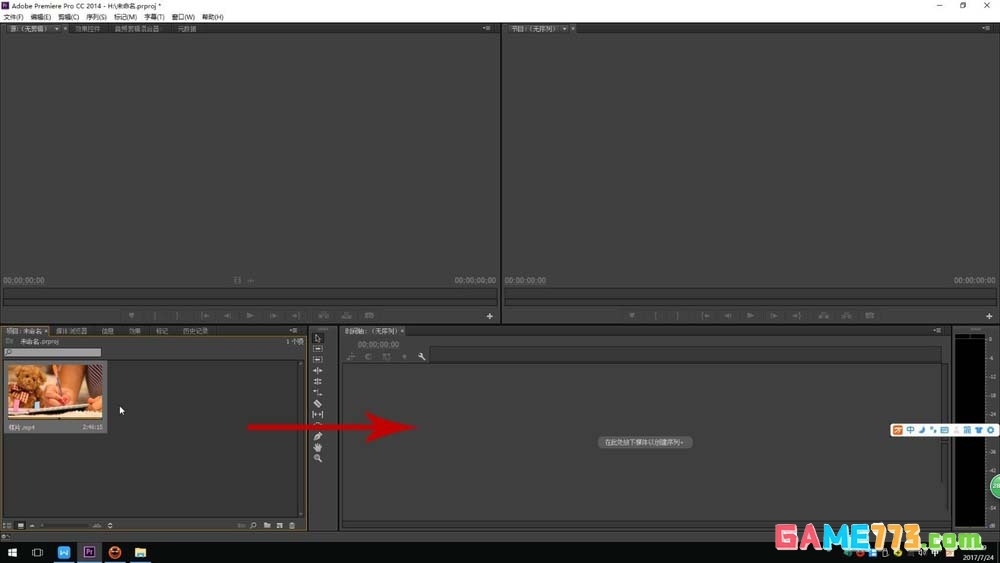1000x563 pixels.
Task: Select the Slip tool
Action: click(x=318, y=414)
